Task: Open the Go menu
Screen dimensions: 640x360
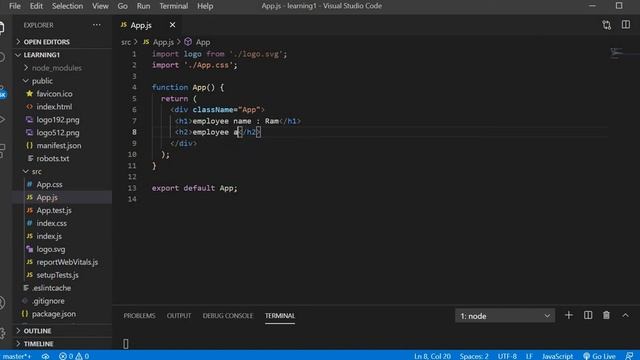Action: [x=122, y=6]
